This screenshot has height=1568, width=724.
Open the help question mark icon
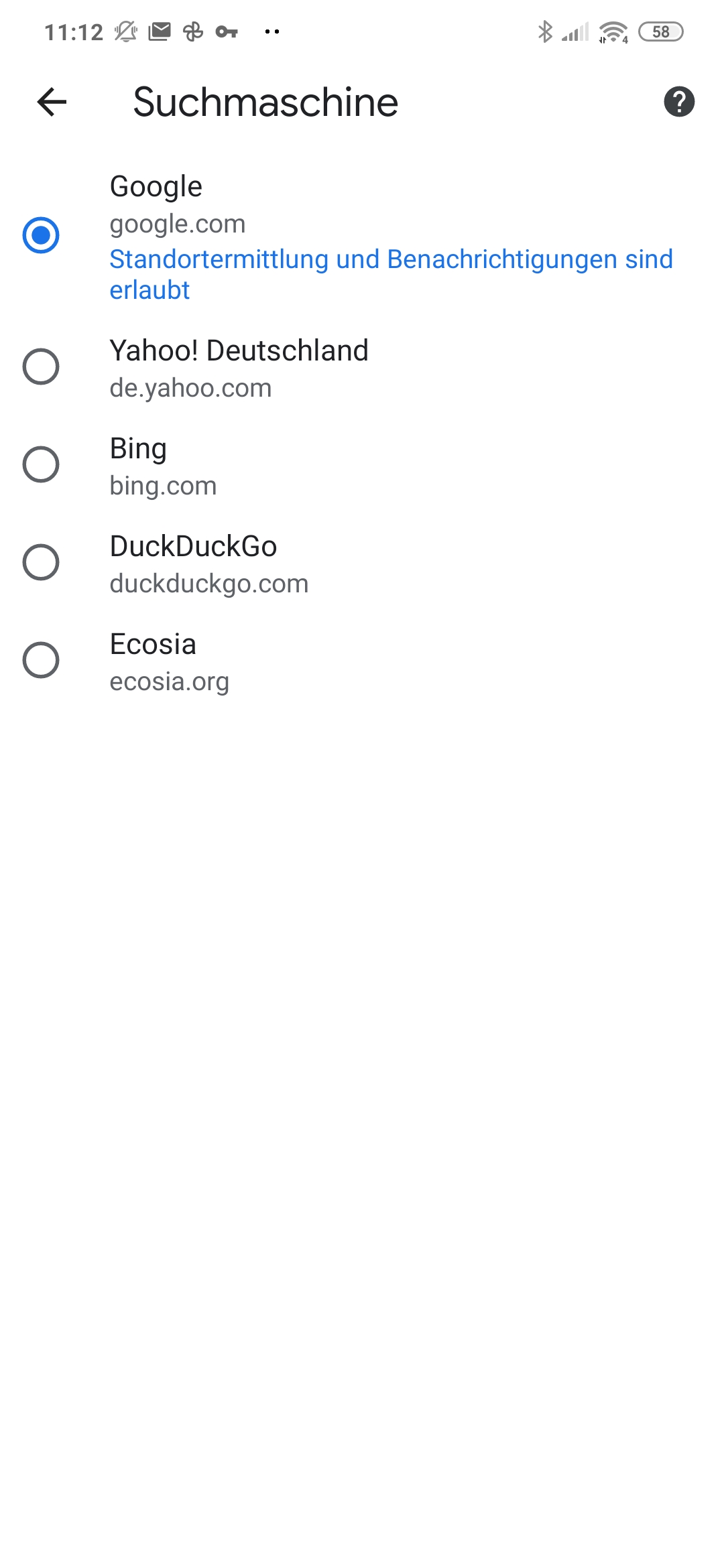(679, 102)
